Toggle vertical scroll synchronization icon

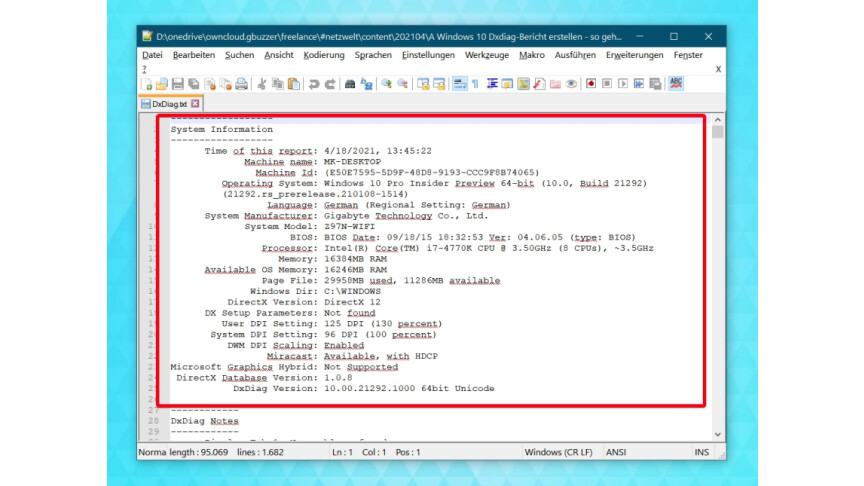click(423, 84)
